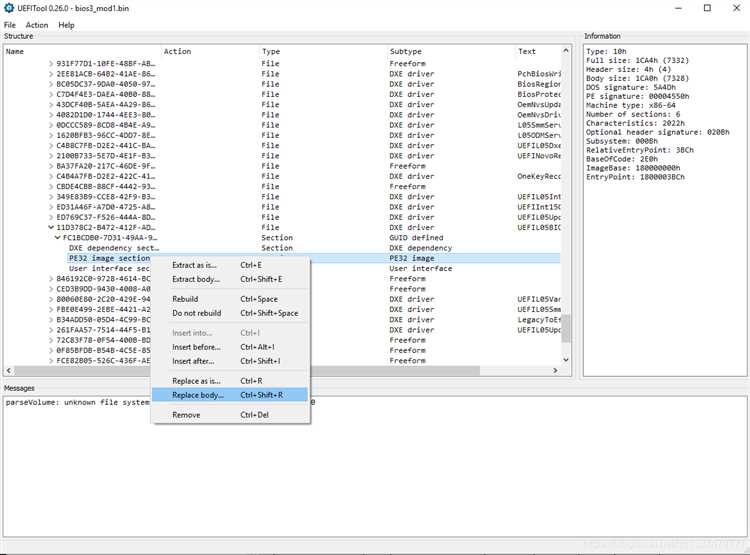The width and height of the screenshot is (750, 555).
Task: Click the Name column header
Action: pyautogui.click(x=82, y=51)
